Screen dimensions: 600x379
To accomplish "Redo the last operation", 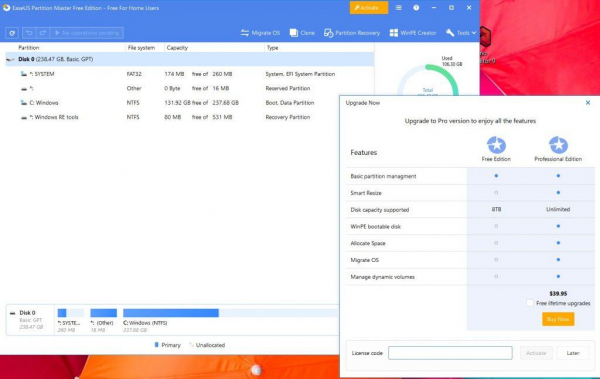I will tap(42, 33).
